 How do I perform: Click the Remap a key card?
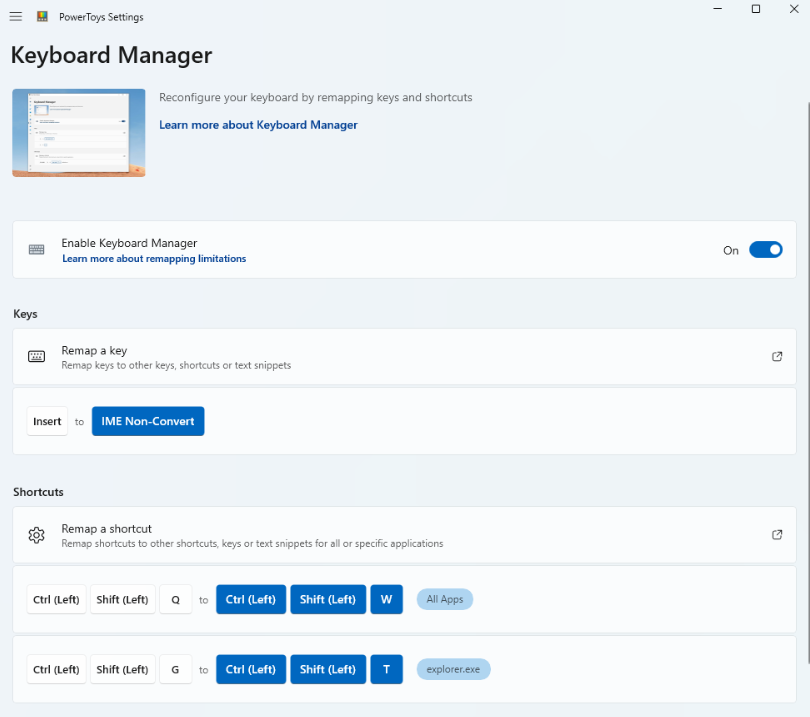(x=404, y=356)
